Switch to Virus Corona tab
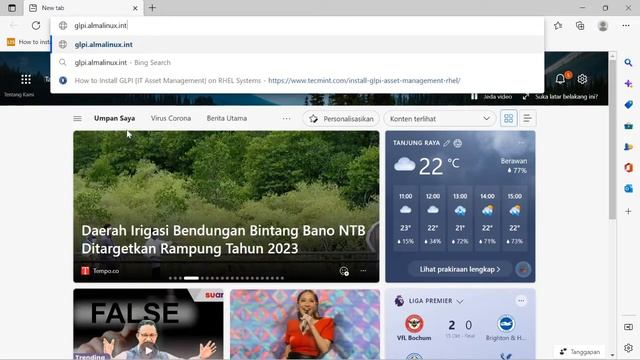The width and height of the screenshot is (640, 360). (171, 118)
